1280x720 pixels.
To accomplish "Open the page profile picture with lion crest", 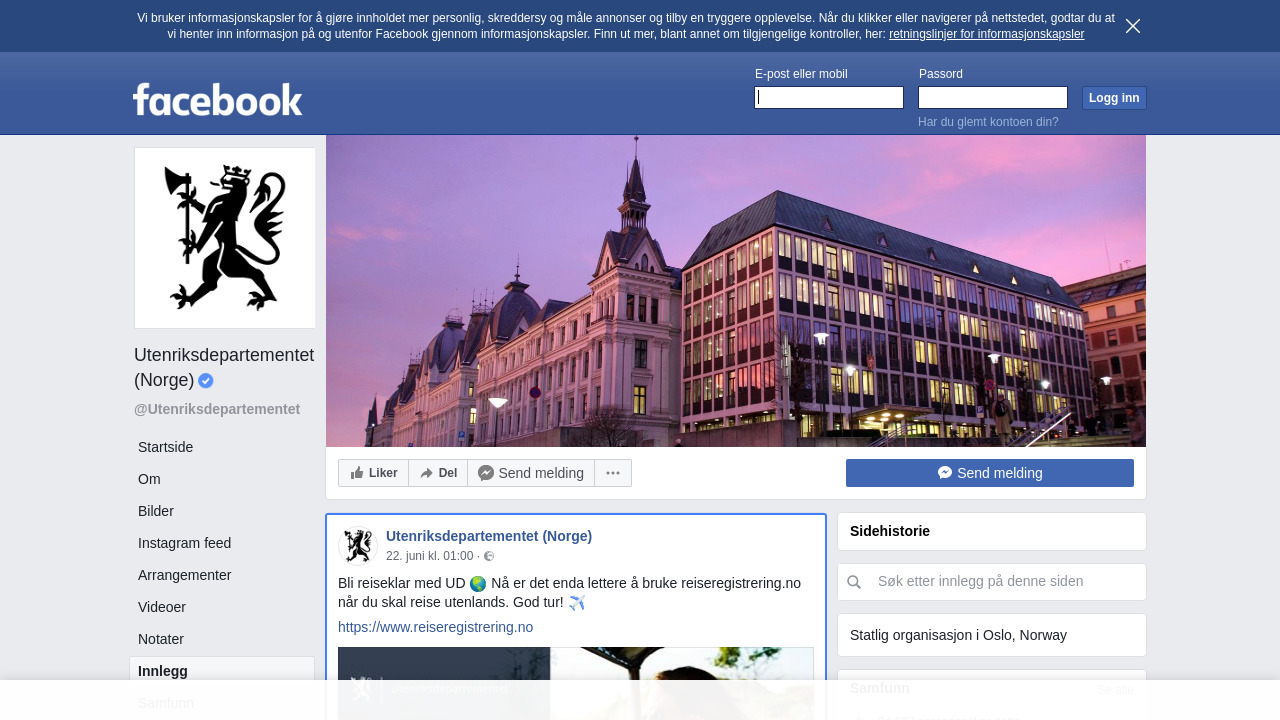I will coord(225,238).
